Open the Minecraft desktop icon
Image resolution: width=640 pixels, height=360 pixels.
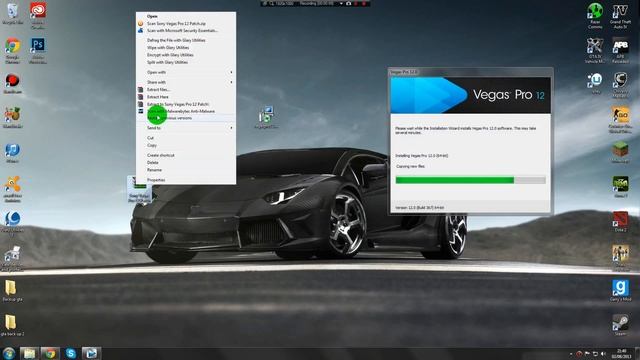pyautogui.click(x=620, y=153)
